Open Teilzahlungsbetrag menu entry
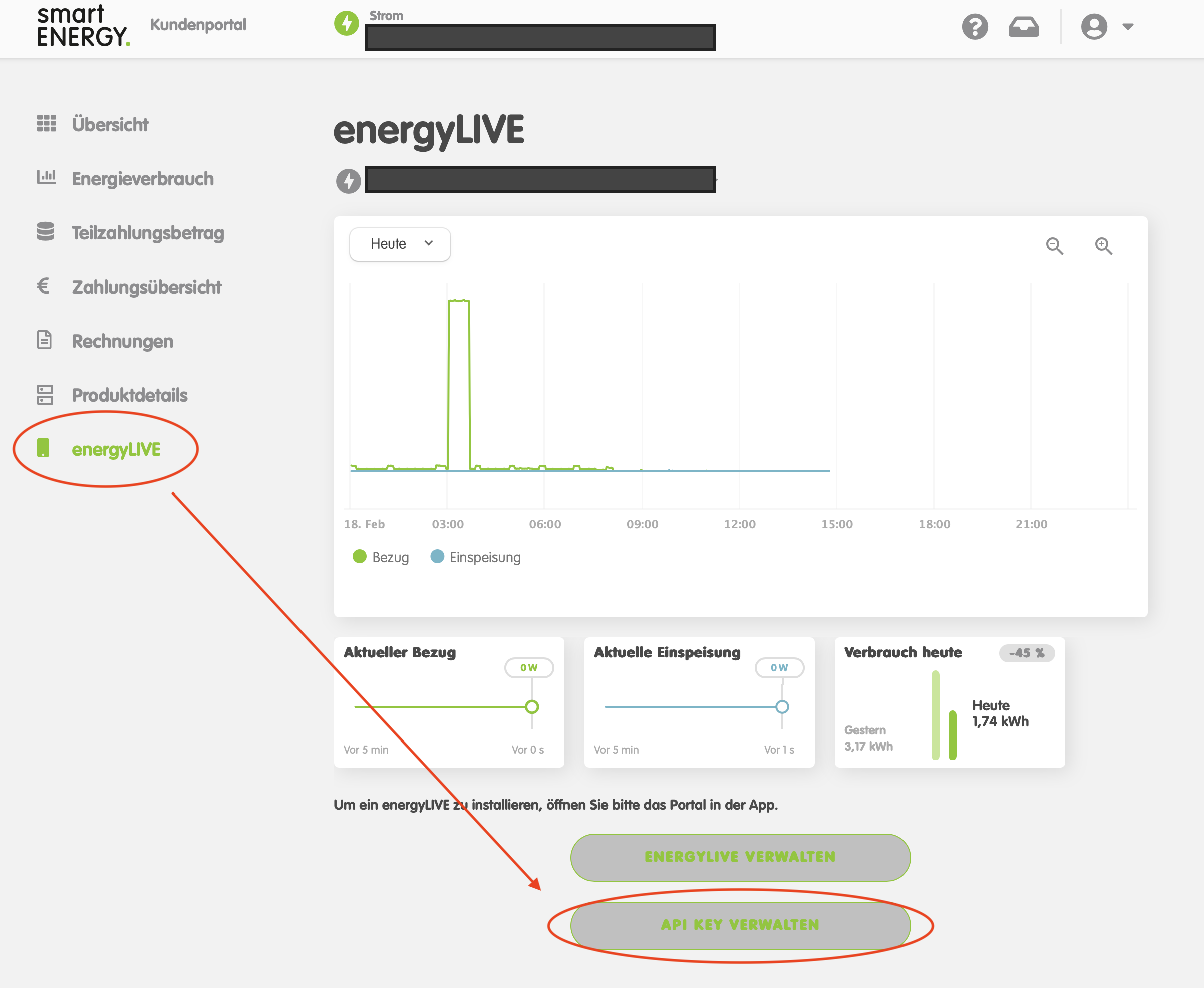Image resolution: width=1204 pixels, height=988 pixels. pos(147,233)
